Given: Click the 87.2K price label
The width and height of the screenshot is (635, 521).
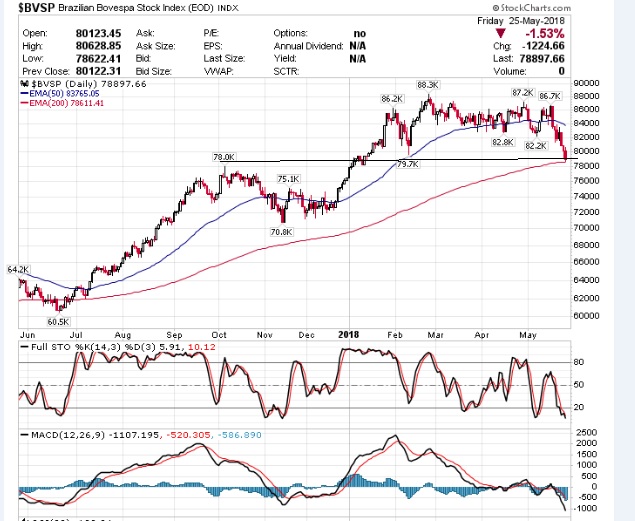Looking at the screenshot, I should pyautogui.click(x=523, y=93).
